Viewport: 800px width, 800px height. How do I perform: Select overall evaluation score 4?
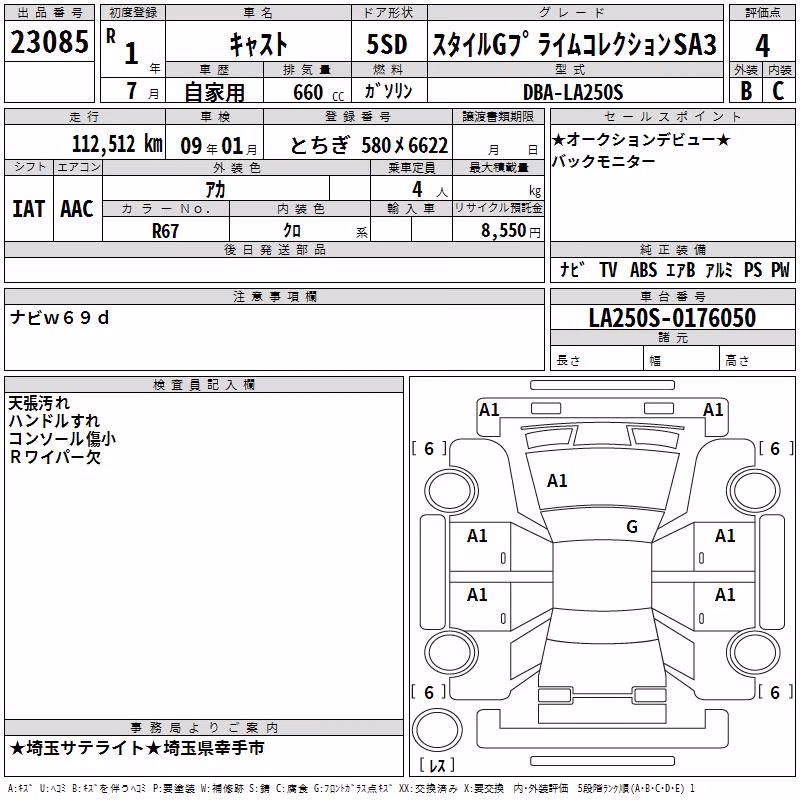[762, 46]
